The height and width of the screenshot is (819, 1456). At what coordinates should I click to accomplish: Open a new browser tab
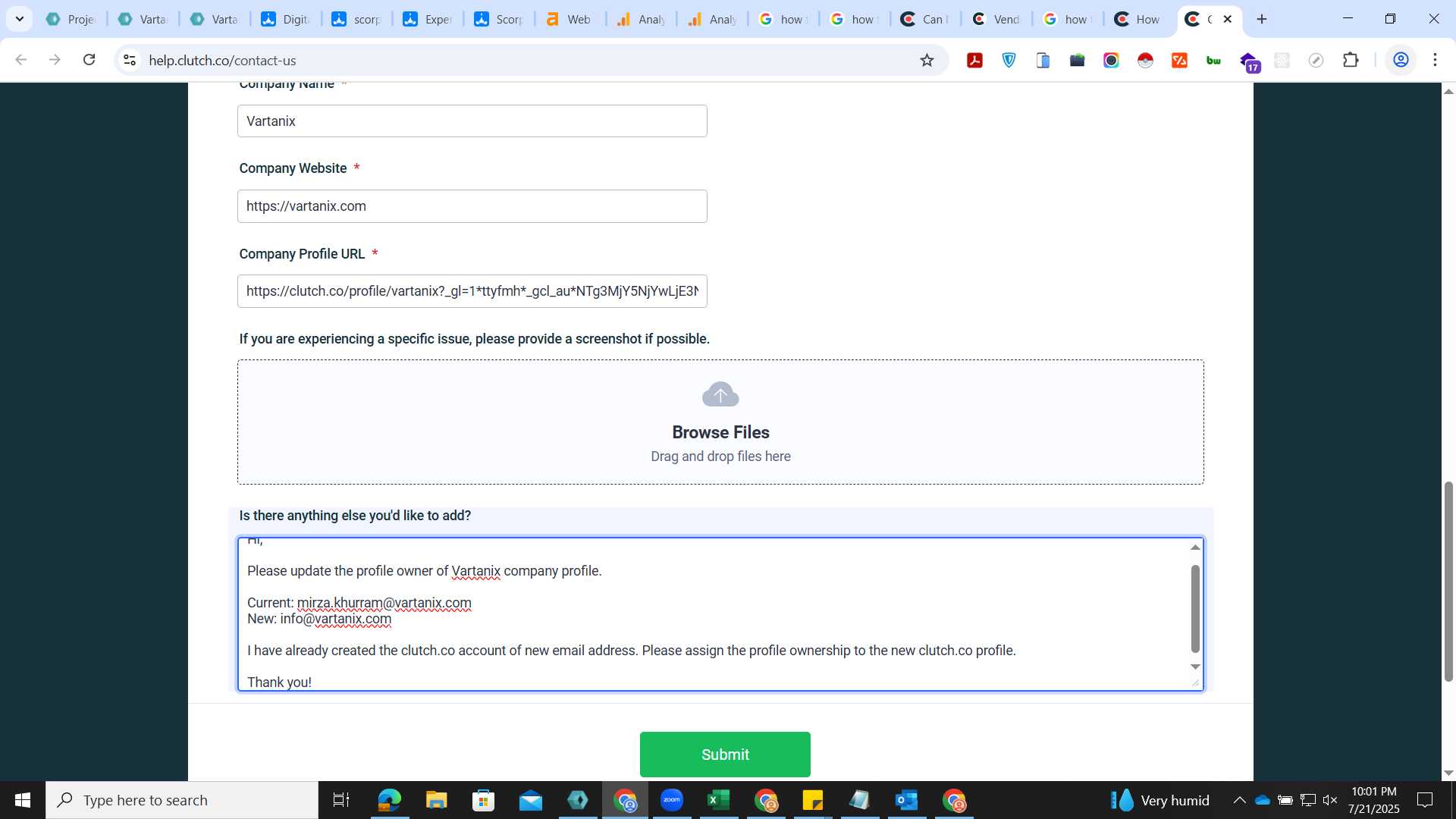(1262, 19)
